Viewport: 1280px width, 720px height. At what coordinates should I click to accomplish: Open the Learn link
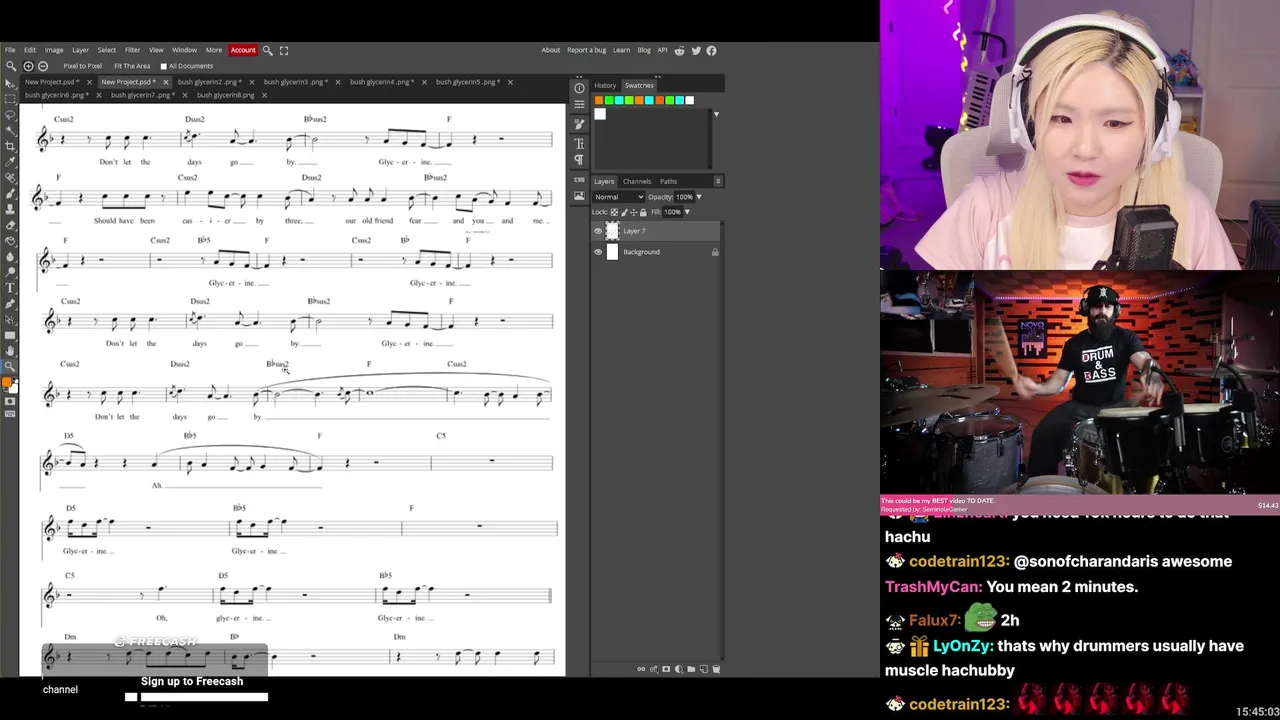point(621,50)
